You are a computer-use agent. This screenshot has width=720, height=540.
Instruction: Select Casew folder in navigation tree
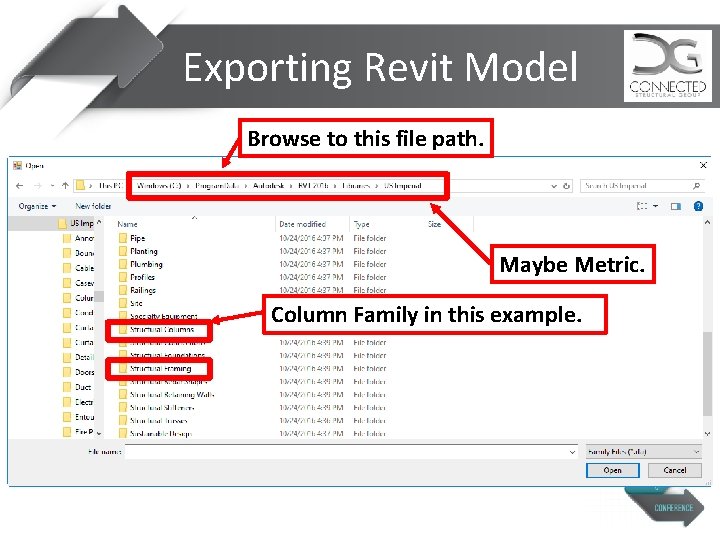tap(84, 283)
